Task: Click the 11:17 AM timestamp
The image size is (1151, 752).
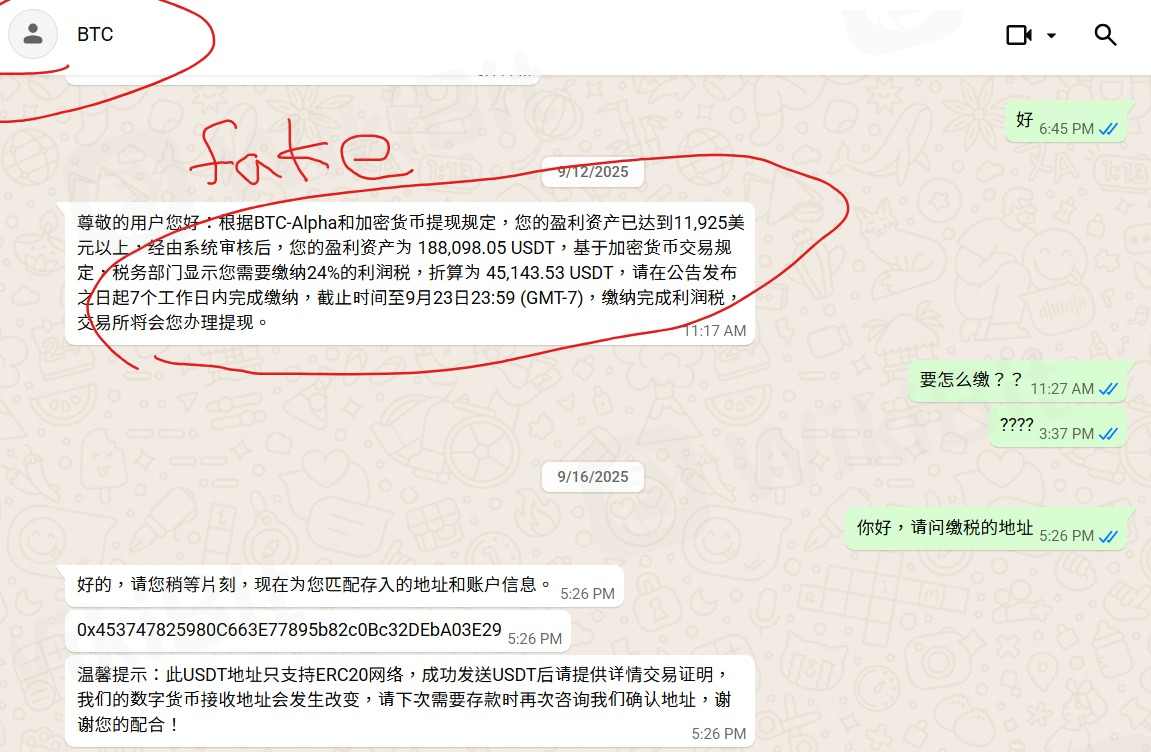Action: point(714,331)
